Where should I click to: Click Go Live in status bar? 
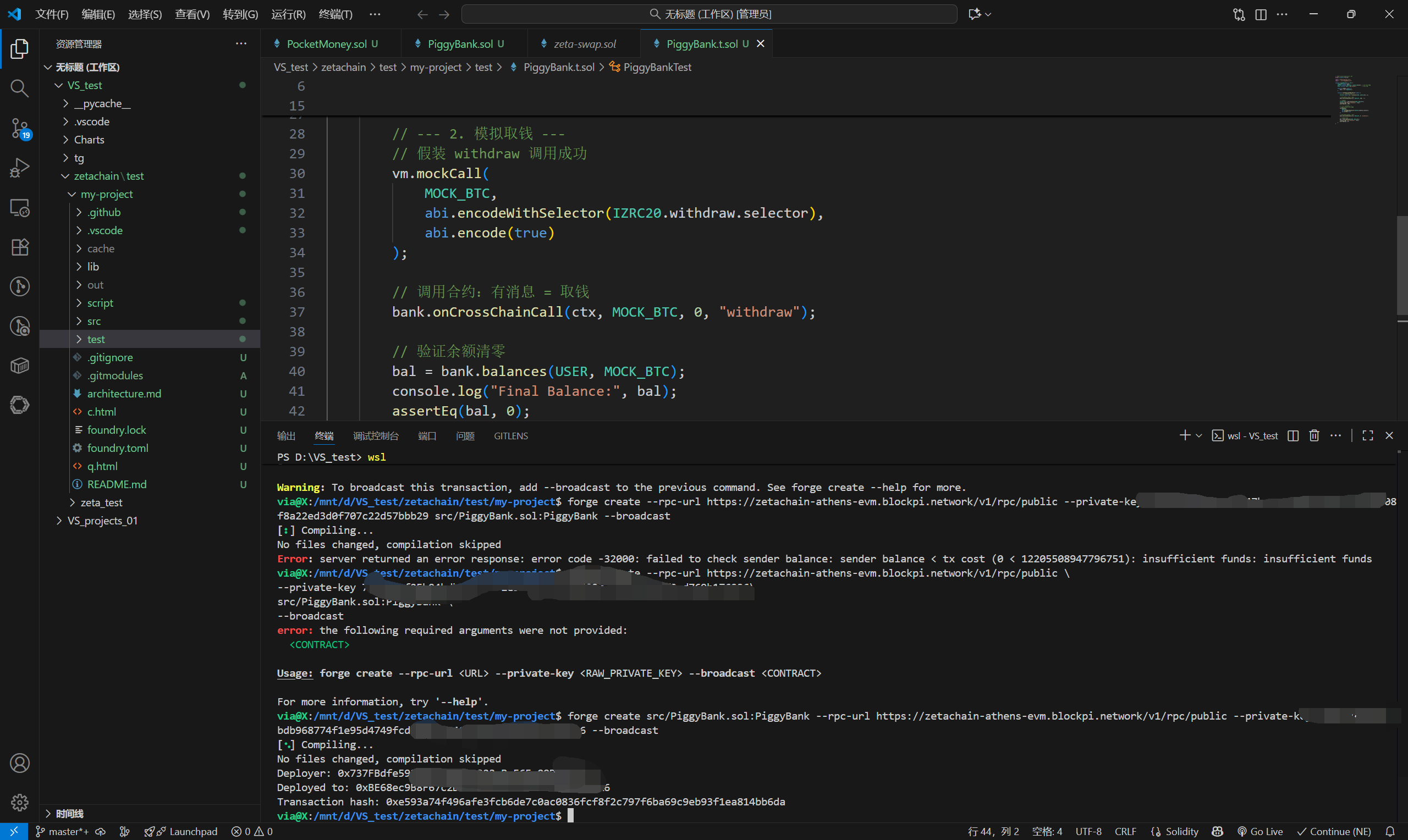click(x=1259, y=831)
